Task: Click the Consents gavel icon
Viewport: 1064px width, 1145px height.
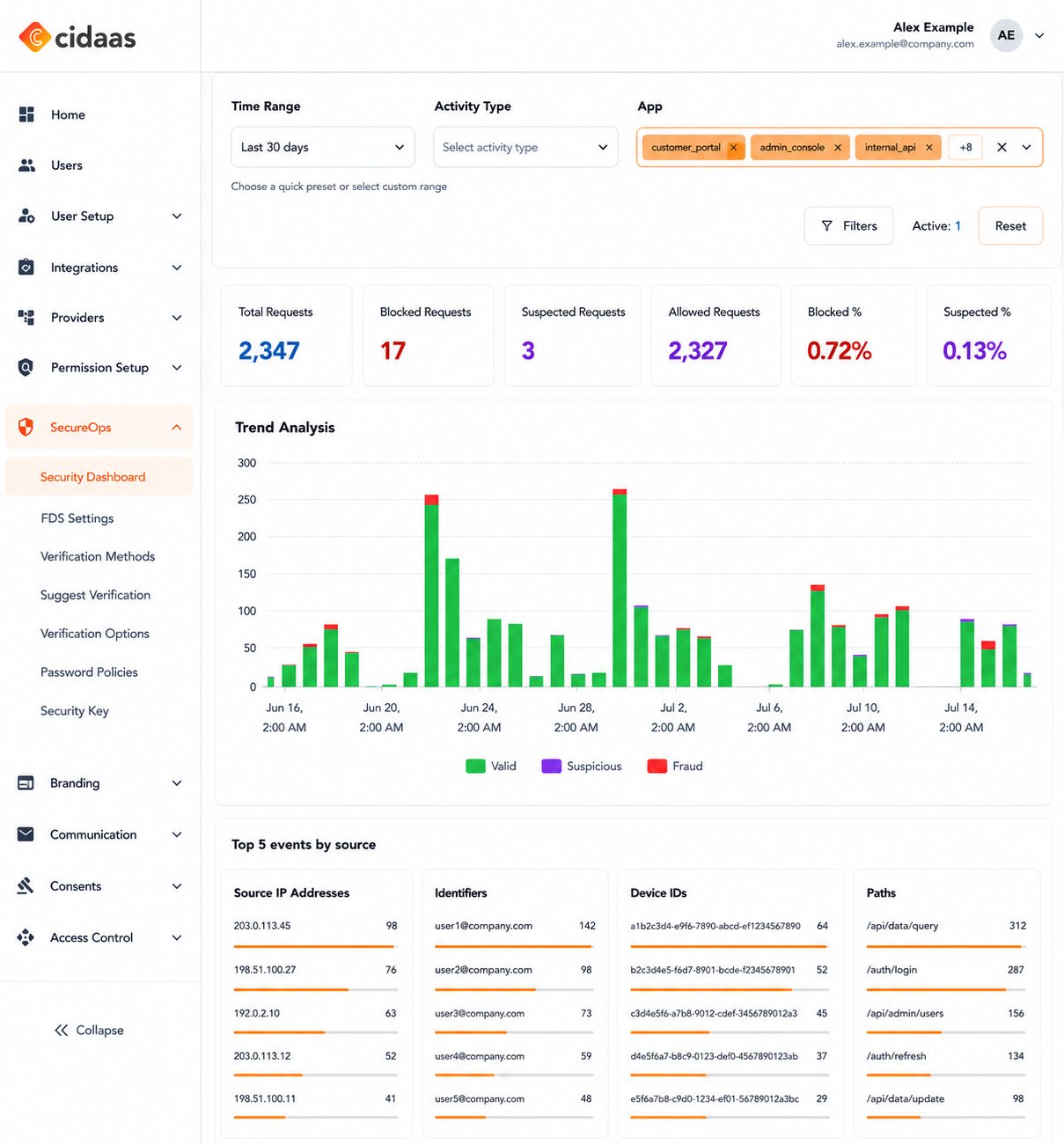Action: click(26, 885)
